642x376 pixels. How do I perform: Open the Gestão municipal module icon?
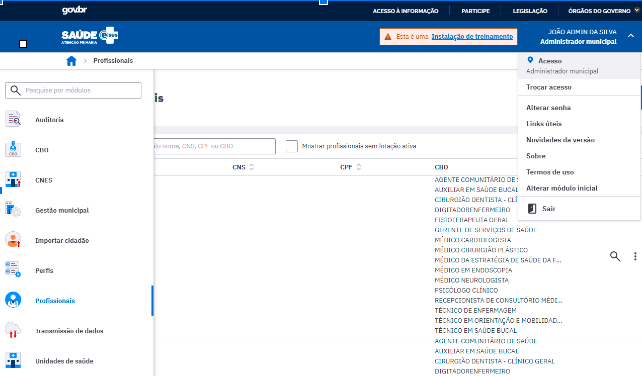(13, 210)
